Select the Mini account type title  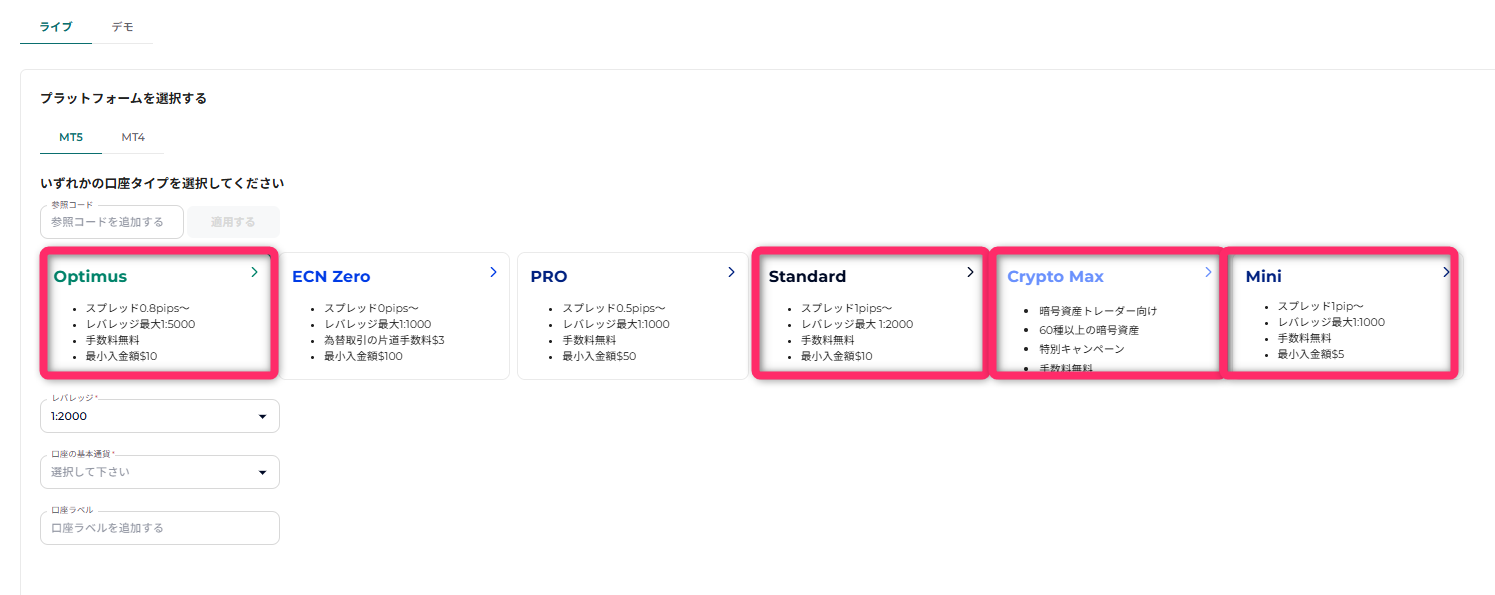tap(1263, 277)
